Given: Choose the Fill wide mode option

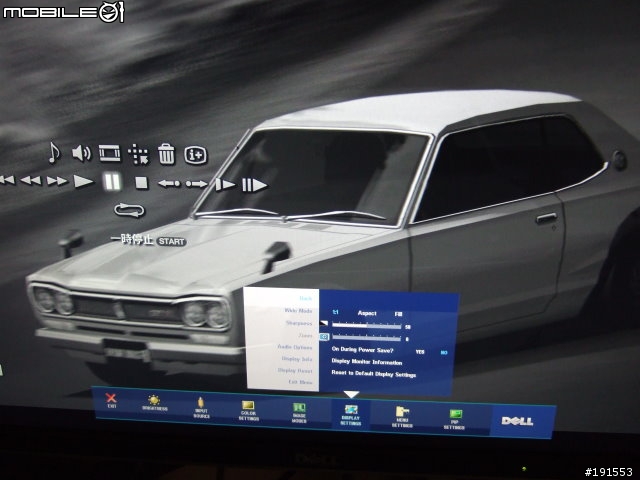Looking at the screenshot, I should (x=399, y=314).
